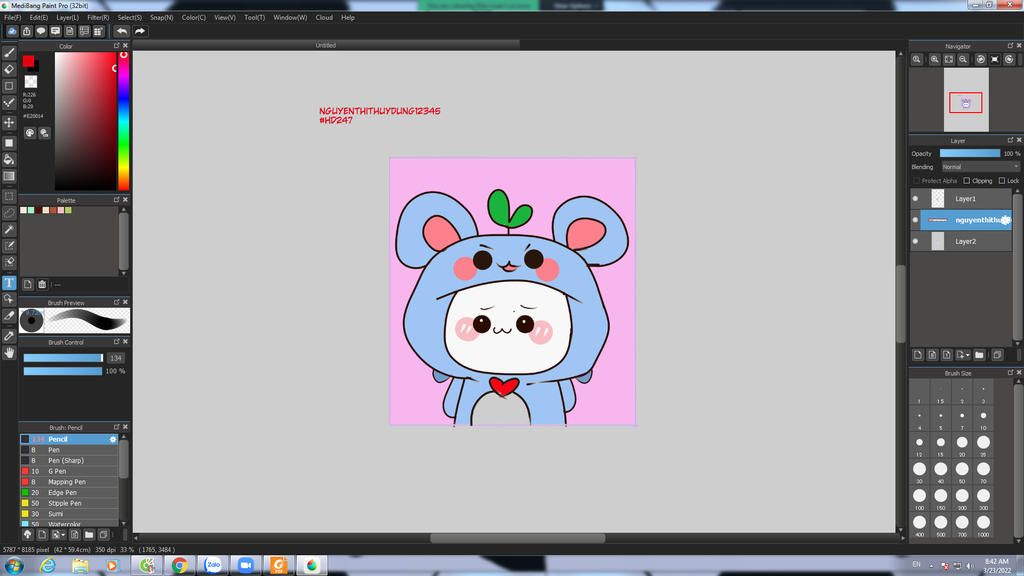Click the Navigator preview thumbnail
The image size is (1024, 576).
(966, 100)
